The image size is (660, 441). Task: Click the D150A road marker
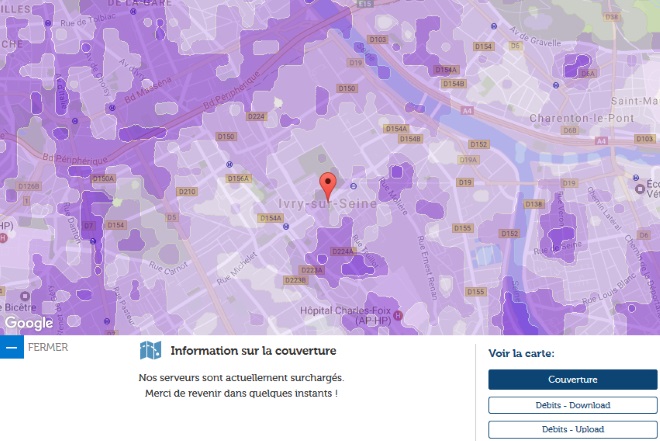103,178
